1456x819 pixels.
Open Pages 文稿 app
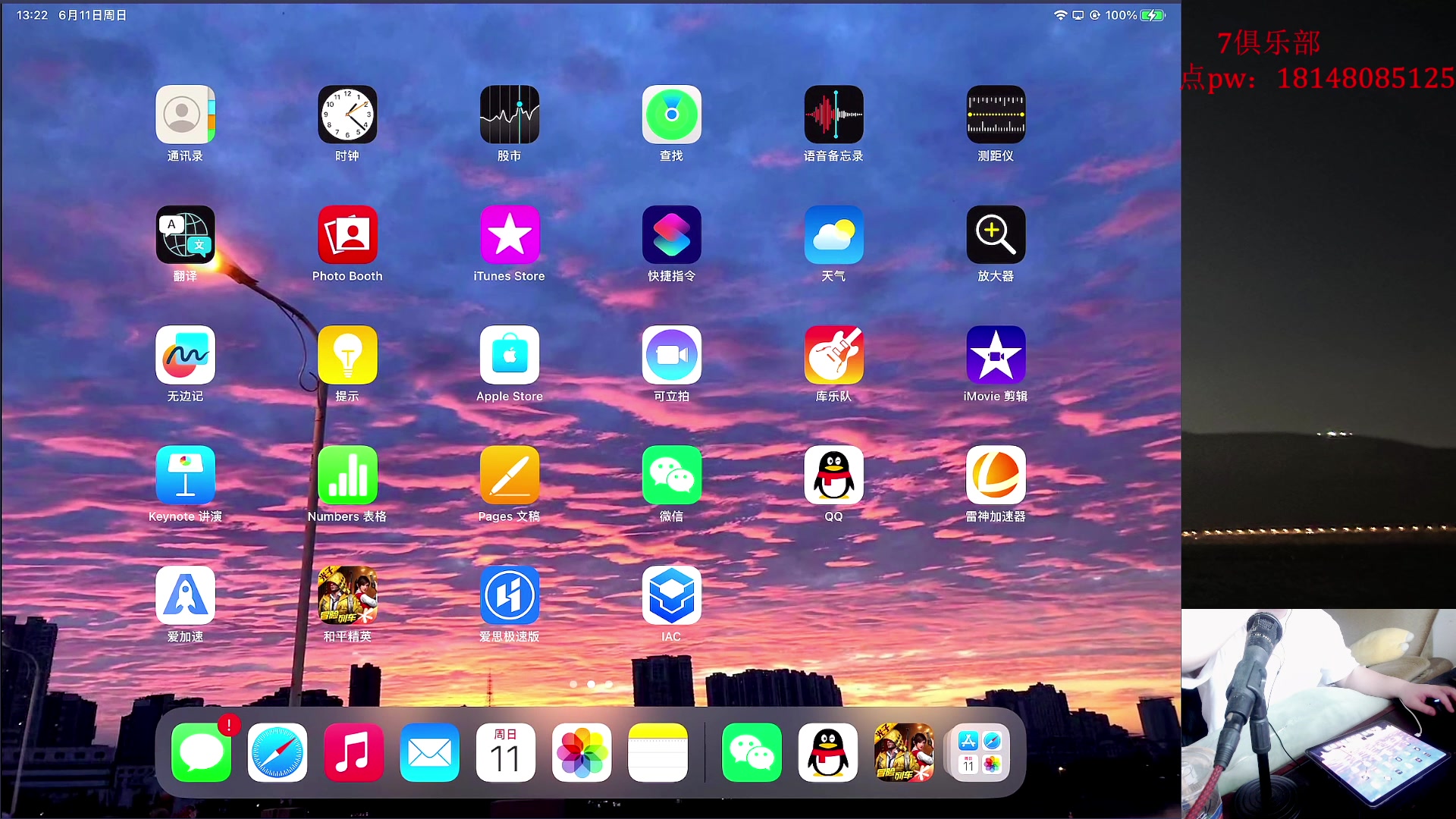click(x=509, y=475)
